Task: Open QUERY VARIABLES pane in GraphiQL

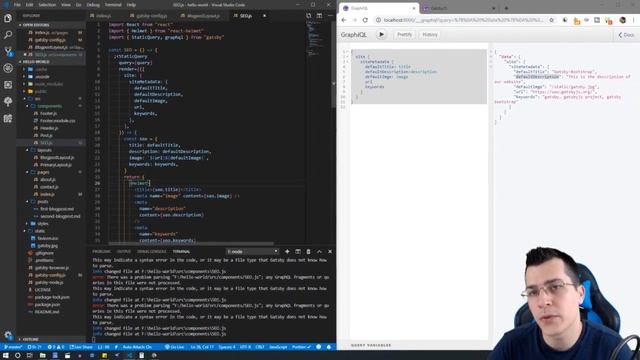Action: tap(371, 345)
